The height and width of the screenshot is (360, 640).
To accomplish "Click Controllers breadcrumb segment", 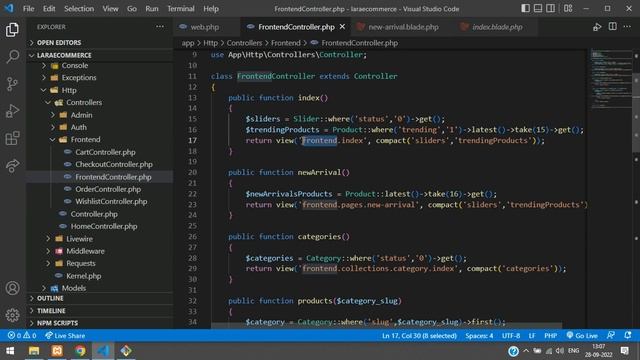I will click(x=244, y=43).
